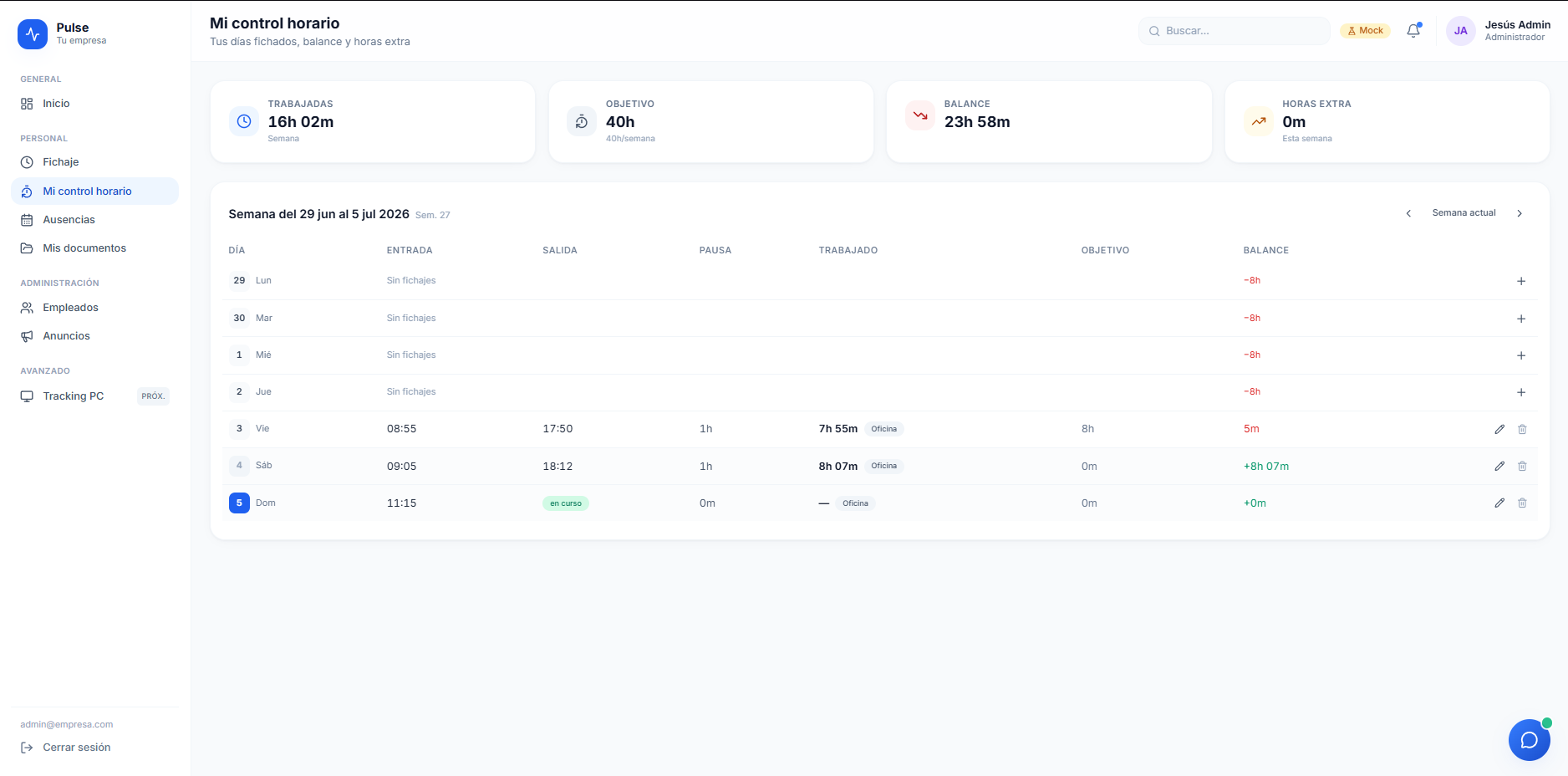Screen dimensions: 1568x776
Task: Click the '23h 58m' balance value
Action: [977, 122]
